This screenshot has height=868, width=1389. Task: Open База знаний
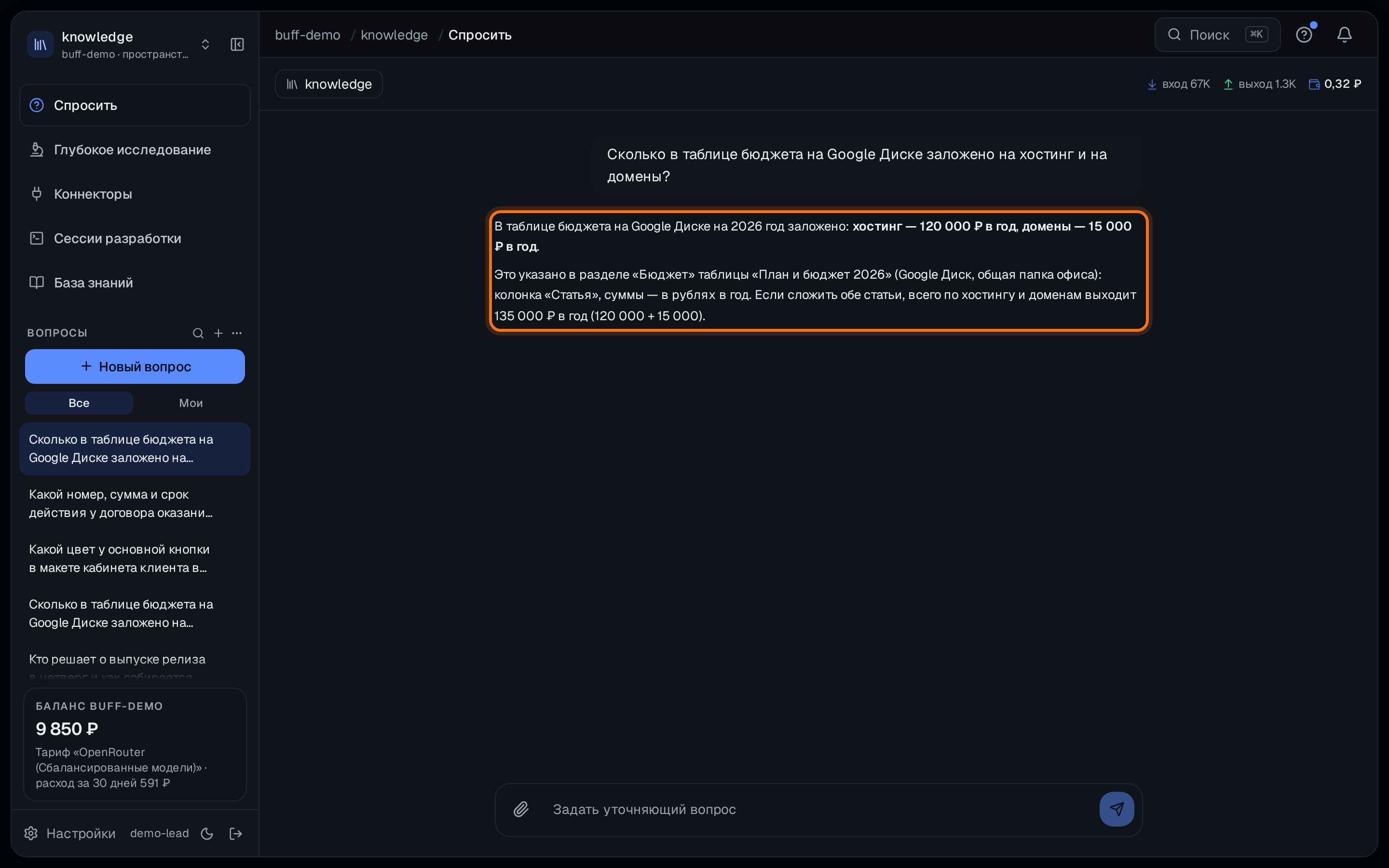coord(135,283)
